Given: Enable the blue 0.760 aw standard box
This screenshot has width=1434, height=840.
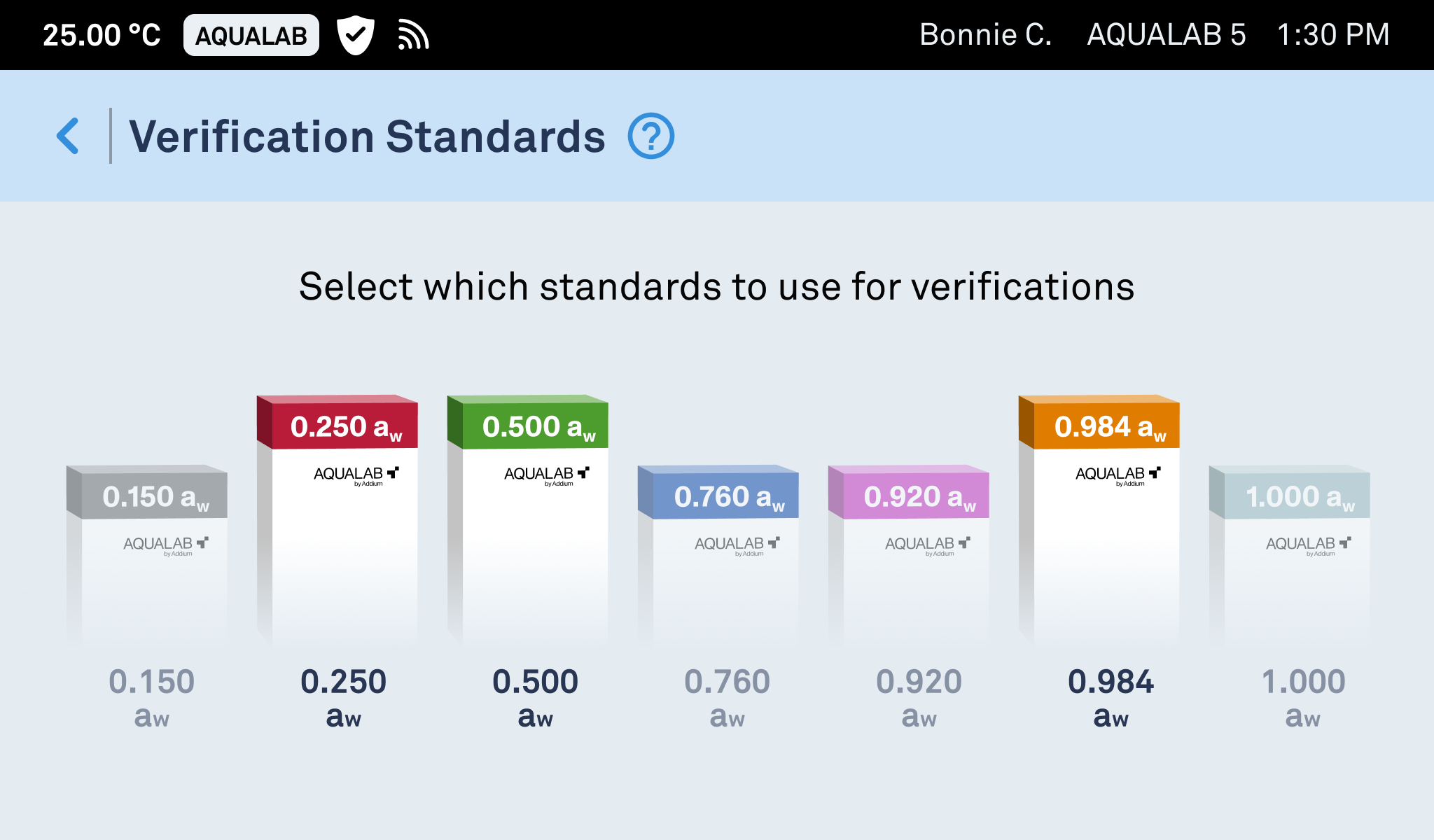Looking at the screenshot, I should click(718, 554).
